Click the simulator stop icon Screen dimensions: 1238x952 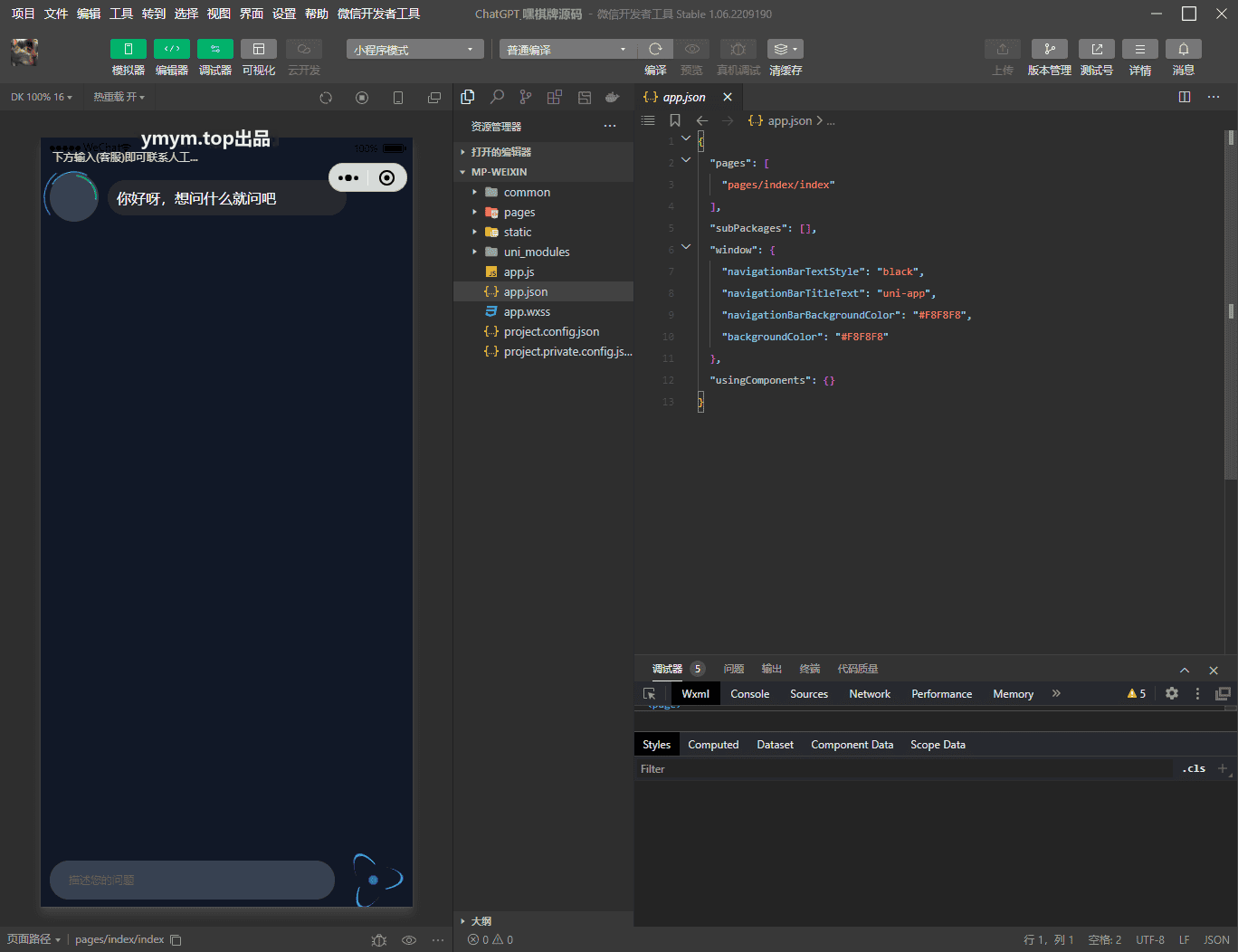362,98
